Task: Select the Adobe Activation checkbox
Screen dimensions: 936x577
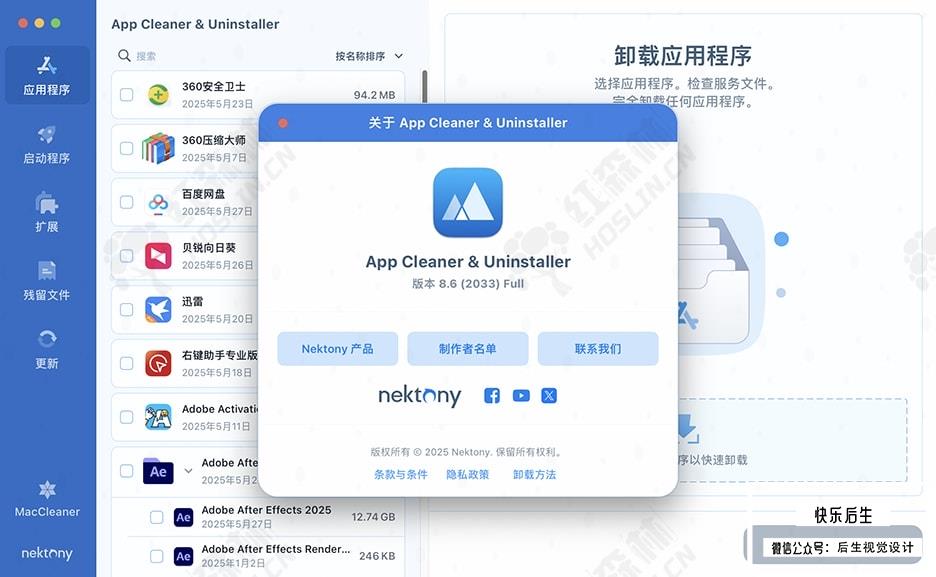Action: (x=127, y=416)
